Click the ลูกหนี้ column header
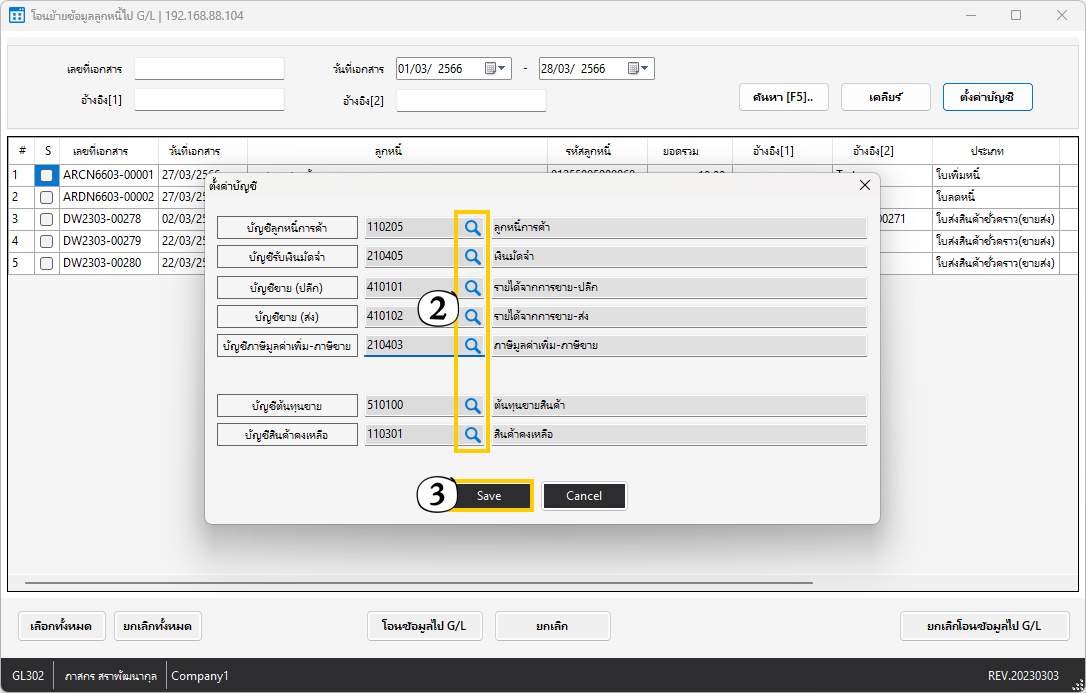 (388, 151)
